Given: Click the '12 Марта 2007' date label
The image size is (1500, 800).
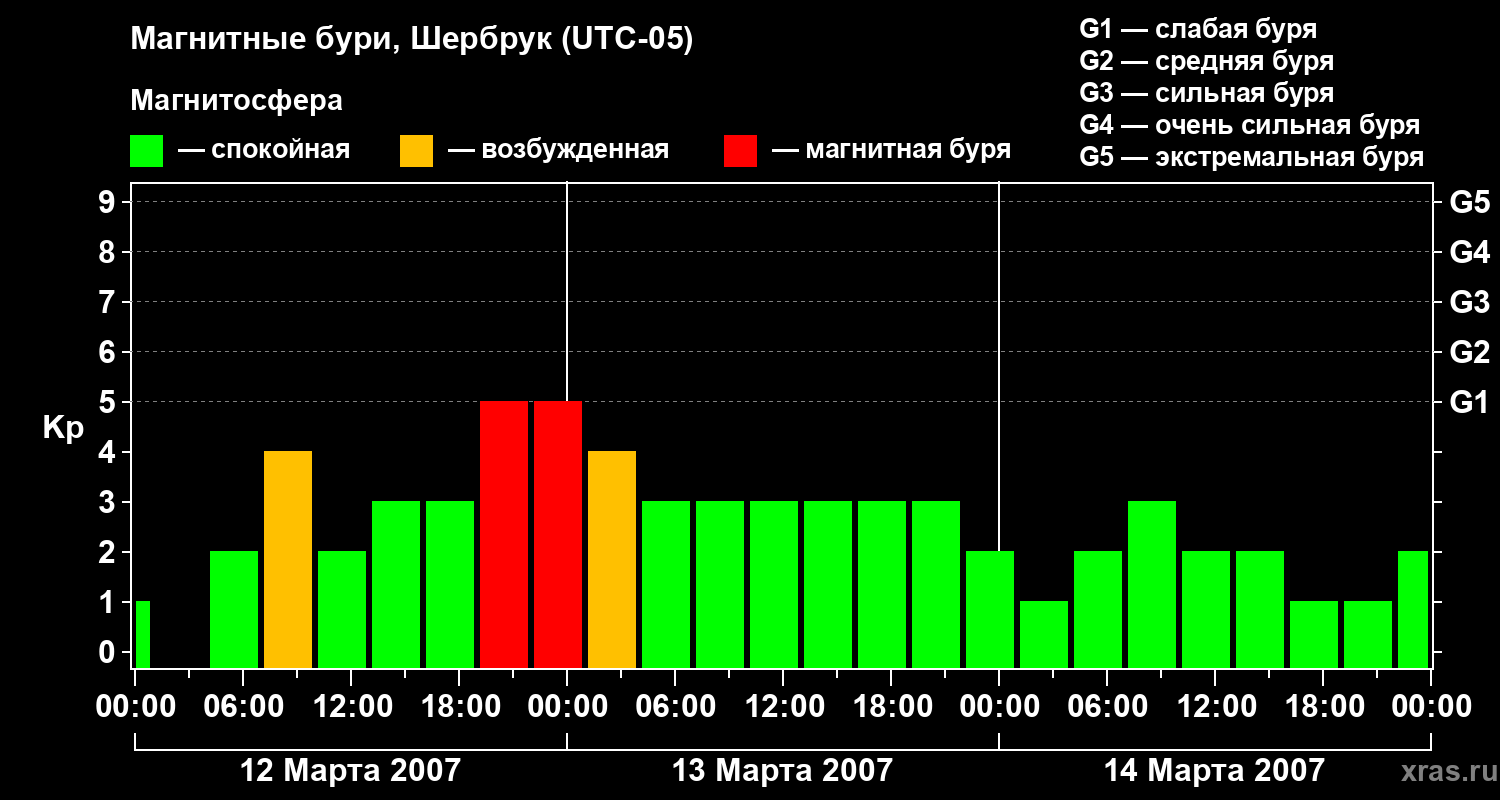Looking at the screenshot, I should (x=351, y=770).
